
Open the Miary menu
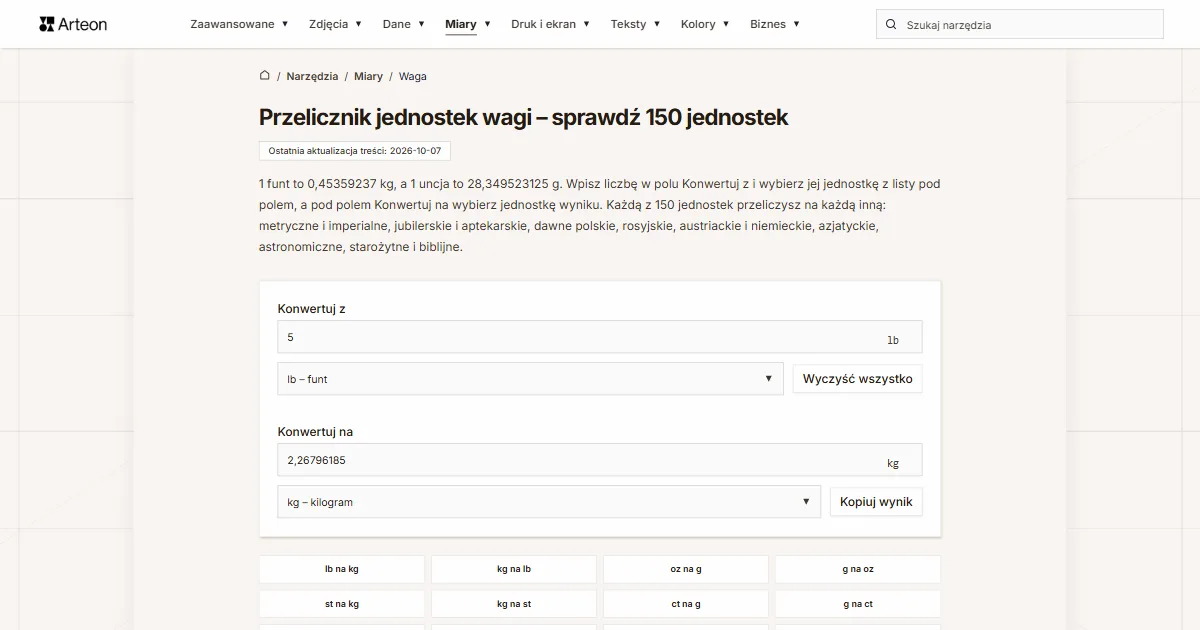click(468, 24)
